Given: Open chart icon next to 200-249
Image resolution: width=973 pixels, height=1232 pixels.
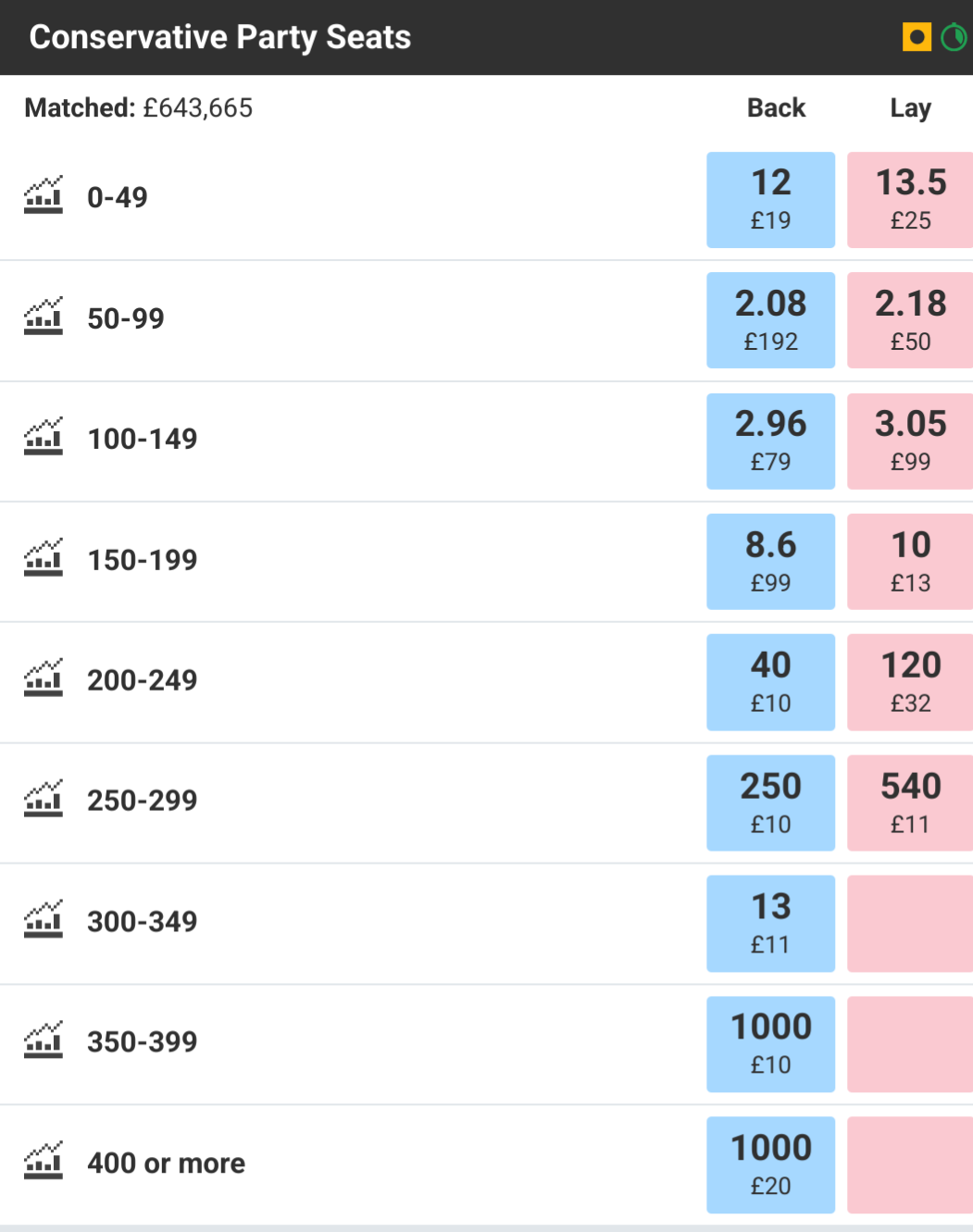Looking at the screenshot, I should pos(44,678).
